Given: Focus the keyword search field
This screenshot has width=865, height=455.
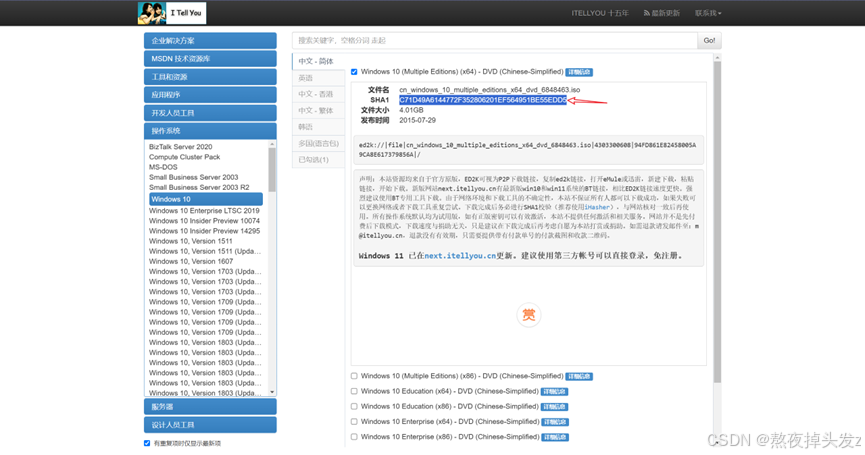Looking at the screenshot, I should point(494,40).
